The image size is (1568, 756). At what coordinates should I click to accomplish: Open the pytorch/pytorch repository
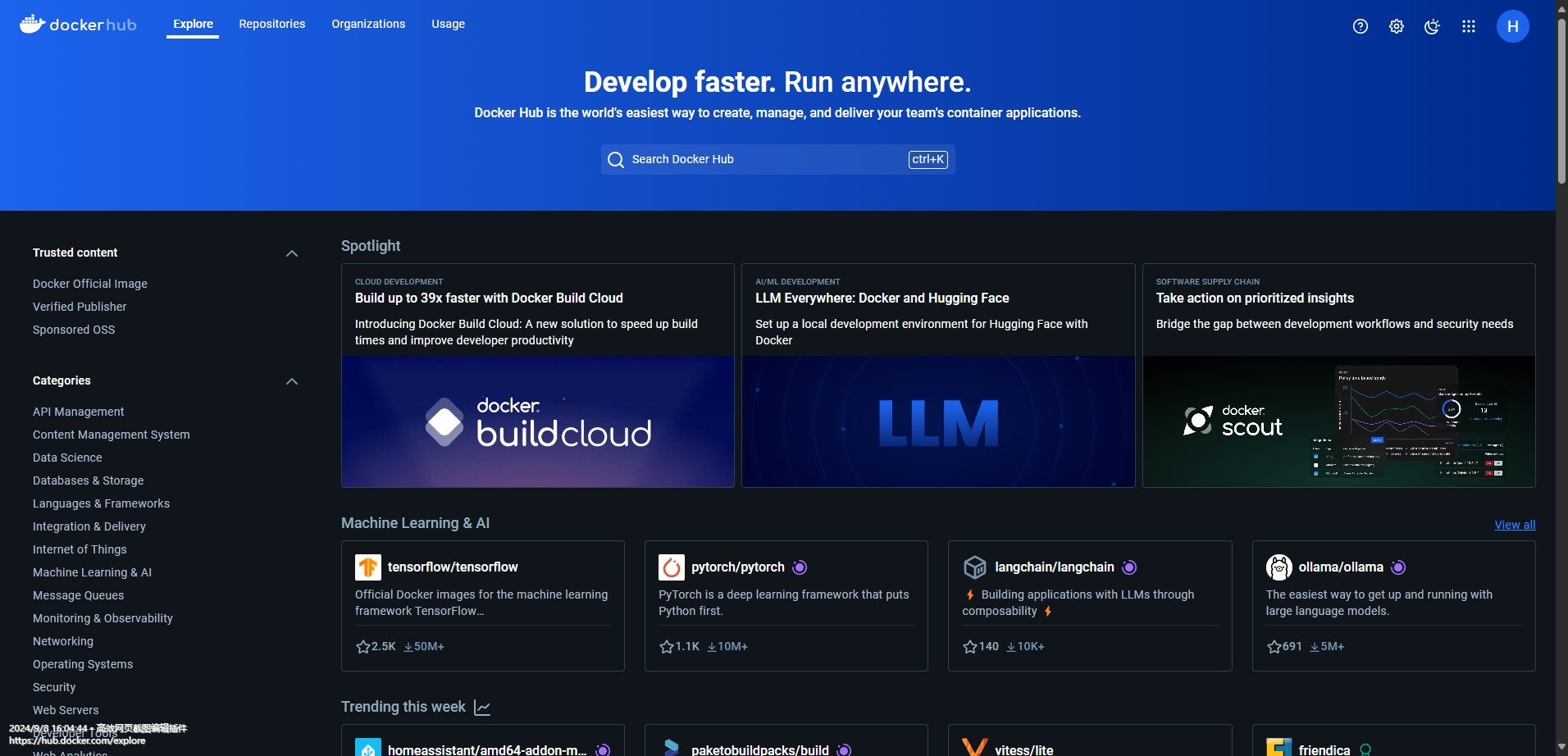tap(738, 567)
